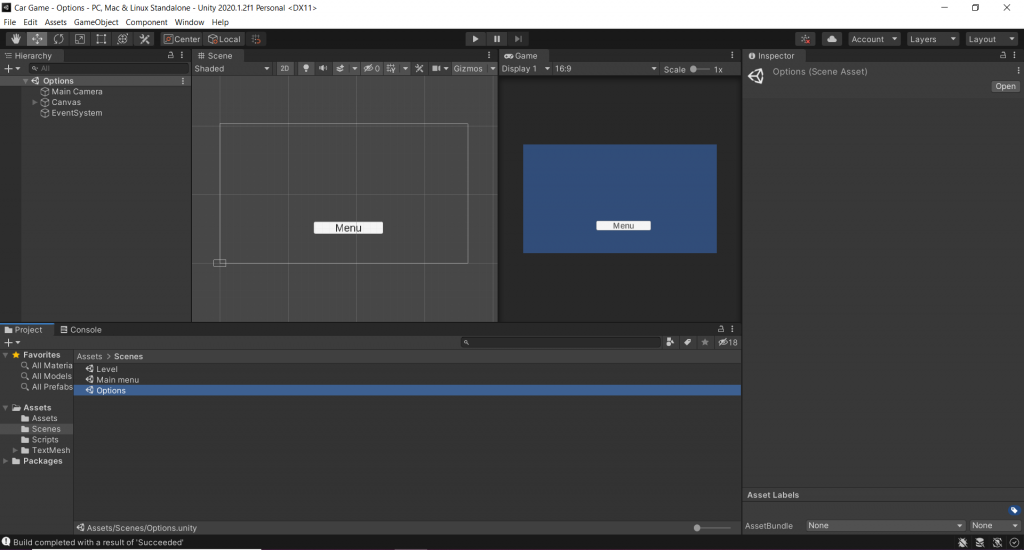The width and height of the screenshot is (1024, 550).
Task: Open the GameObject menu
Action: [x=96, y=22]
